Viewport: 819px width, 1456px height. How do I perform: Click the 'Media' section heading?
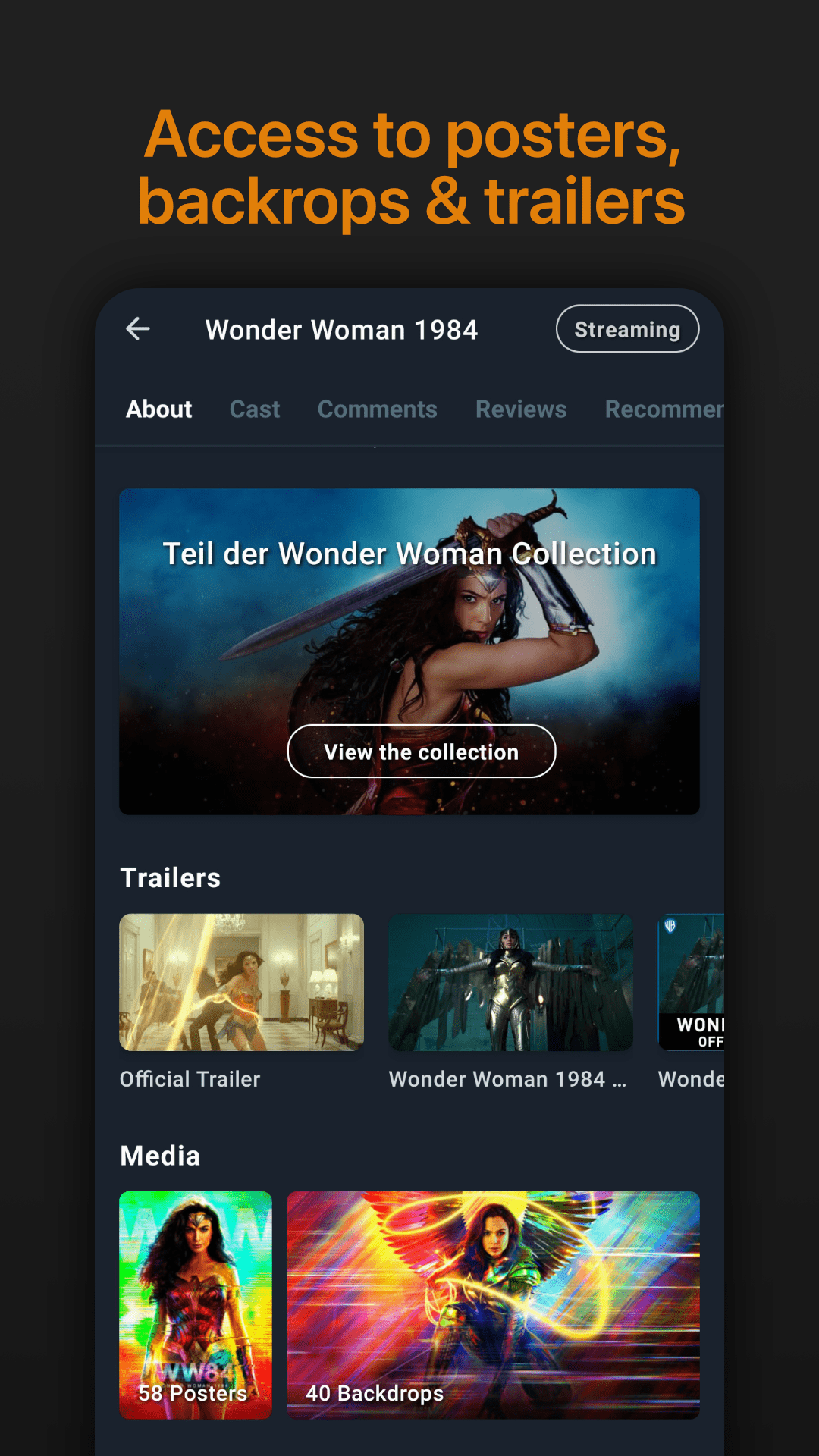click(x=161, y=1156)
